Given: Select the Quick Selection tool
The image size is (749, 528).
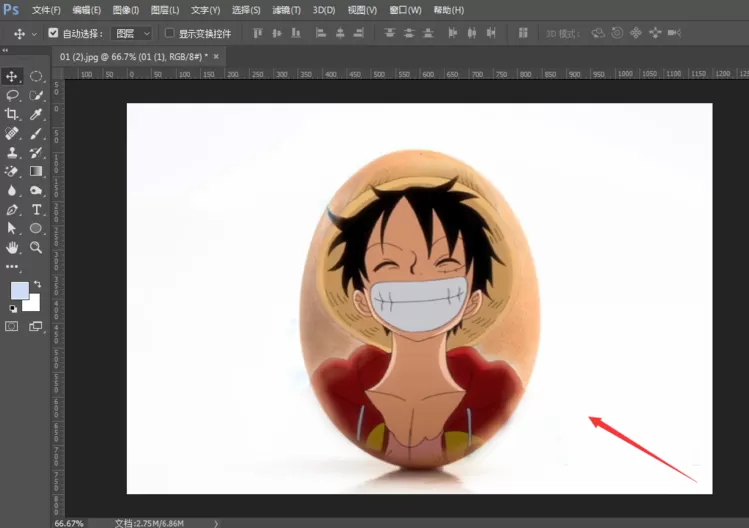Looking at the screenshot, I should (36, 95).
